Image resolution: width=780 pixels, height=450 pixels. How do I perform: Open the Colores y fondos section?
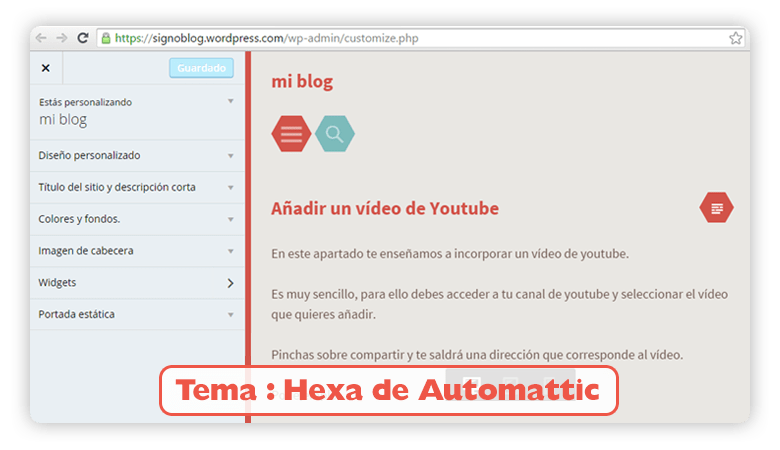pos(138,219)
